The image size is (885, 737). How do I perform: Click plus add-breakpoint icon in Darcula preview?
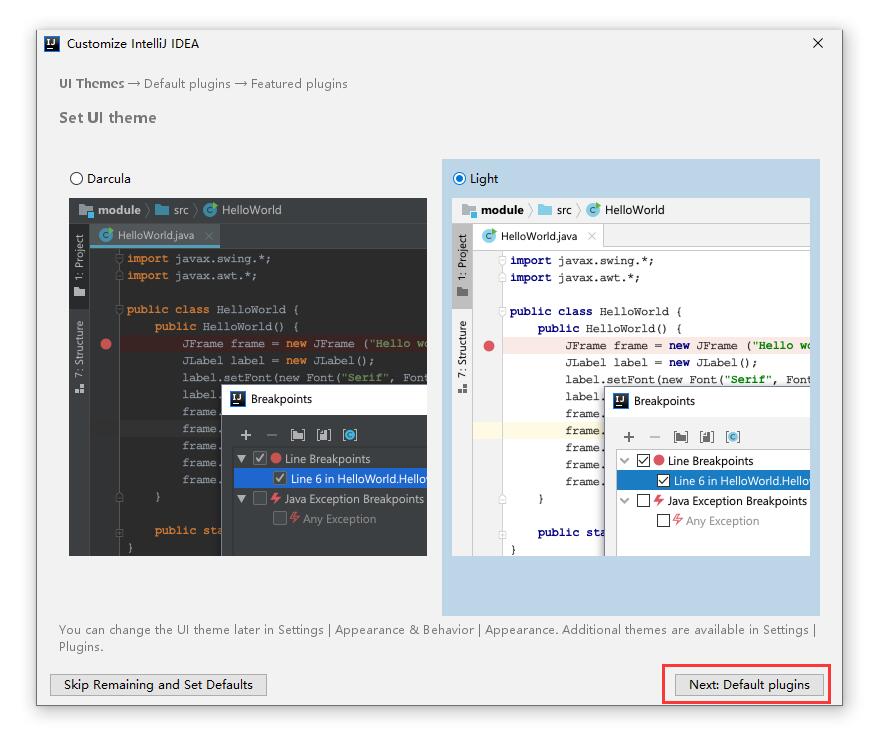tap(246, 435)
